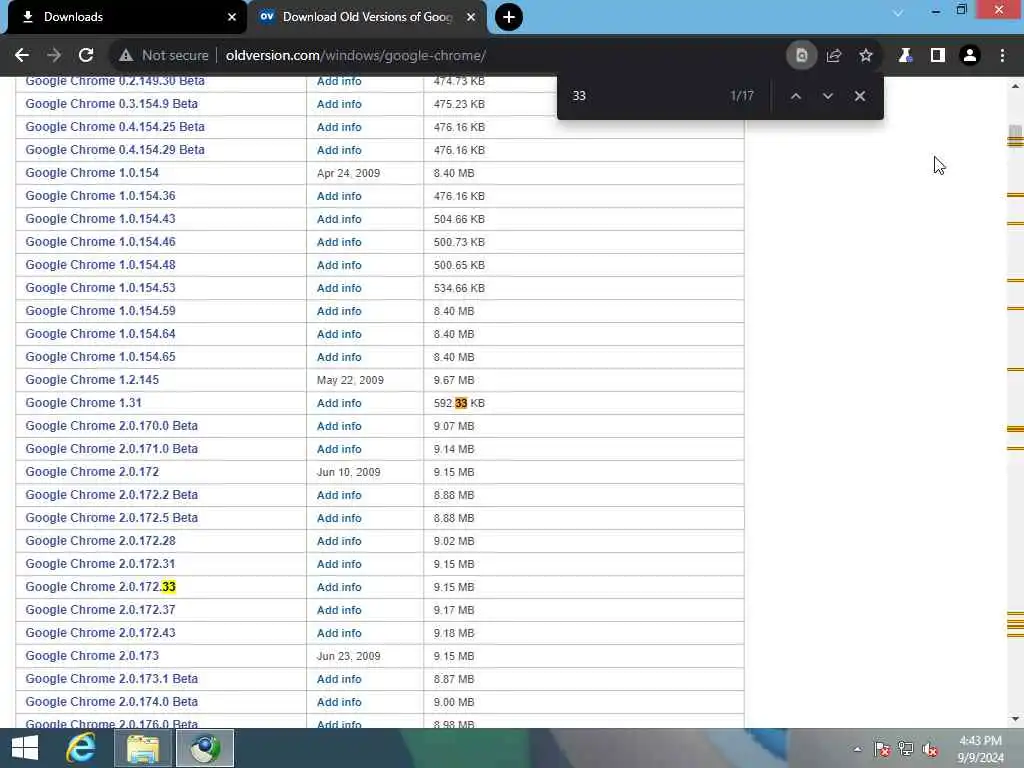This screenshot has height=768, width=1024.
Task: Open the Windows Start menu
Action: pos(25,748)
